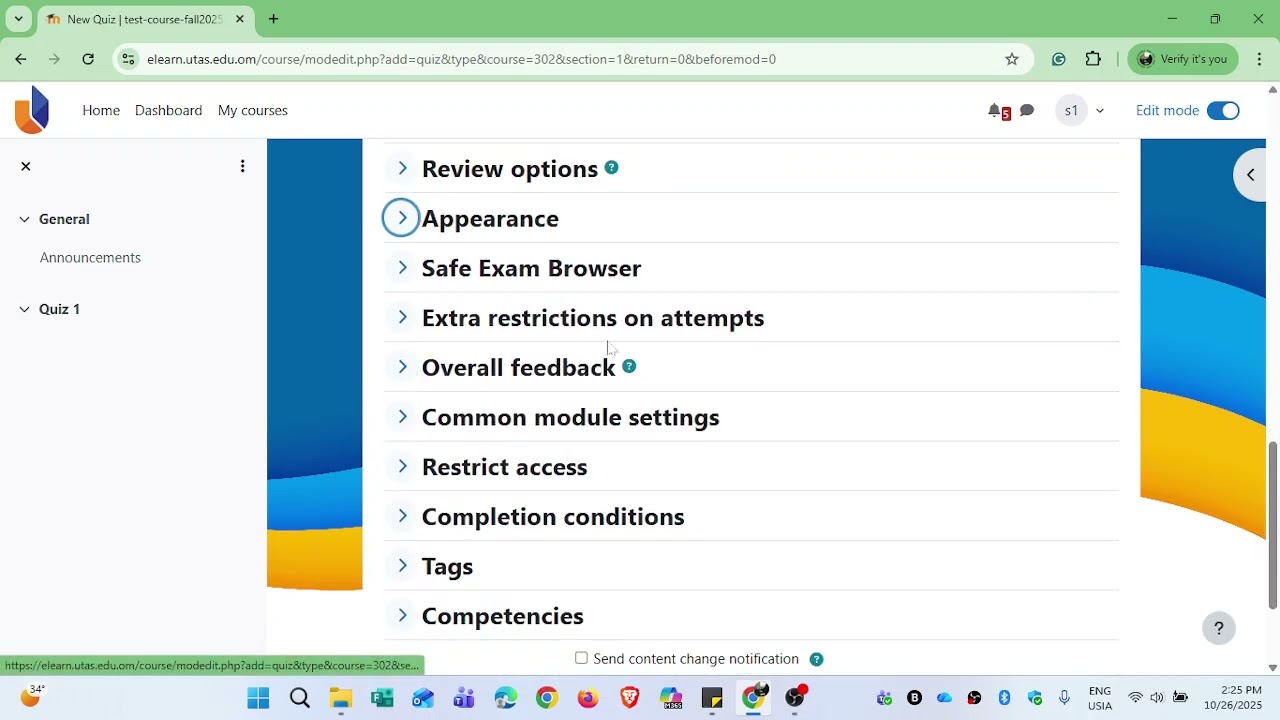Open Outlook from the taskbar
This screenshot has width=1280, height=720.
pyautogui.click(x=423, y=698)
